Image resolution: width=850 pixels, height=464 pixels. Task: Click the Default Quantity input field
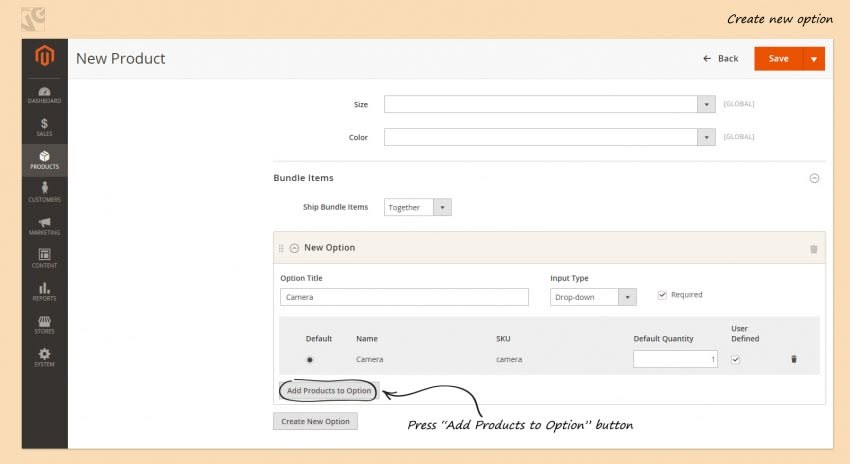tap(675, 359)
